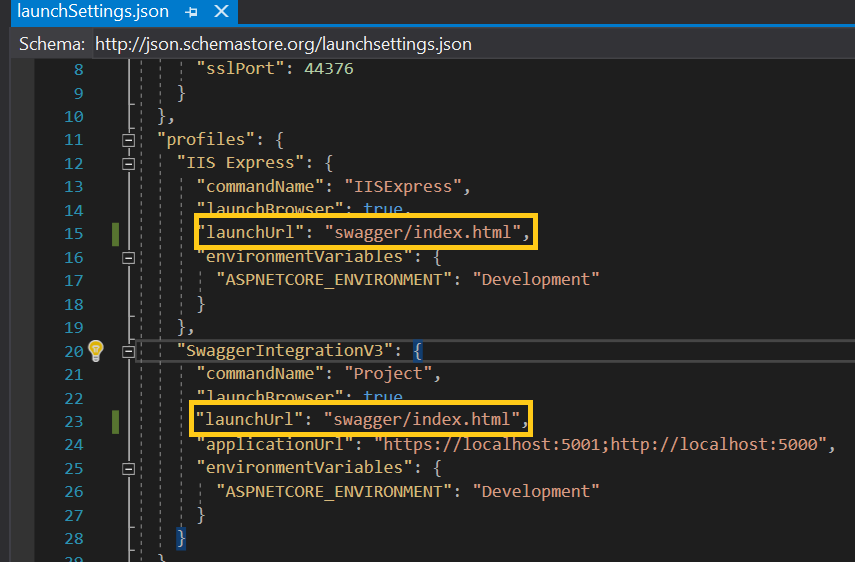Click line number 23 in the gutter
Viewport: 855px width, 562px height.
point(74,421)
